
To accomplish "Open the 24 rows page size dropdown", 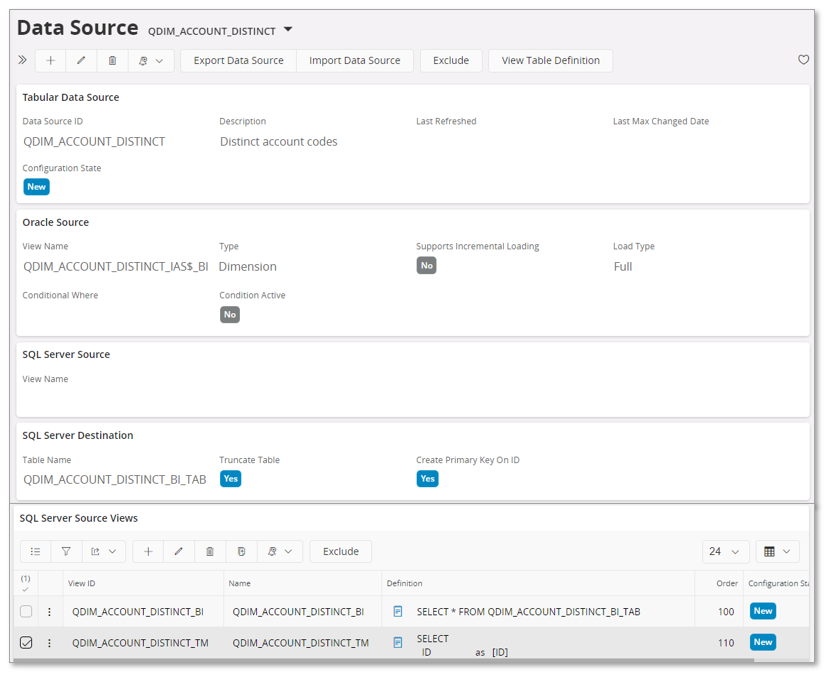I will tap(725, 551).
